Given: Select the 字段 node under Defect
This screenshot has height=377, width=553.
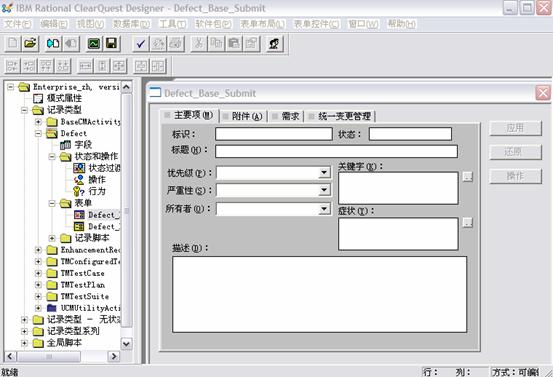Looking at the screenshot, I should coord(83,145).
